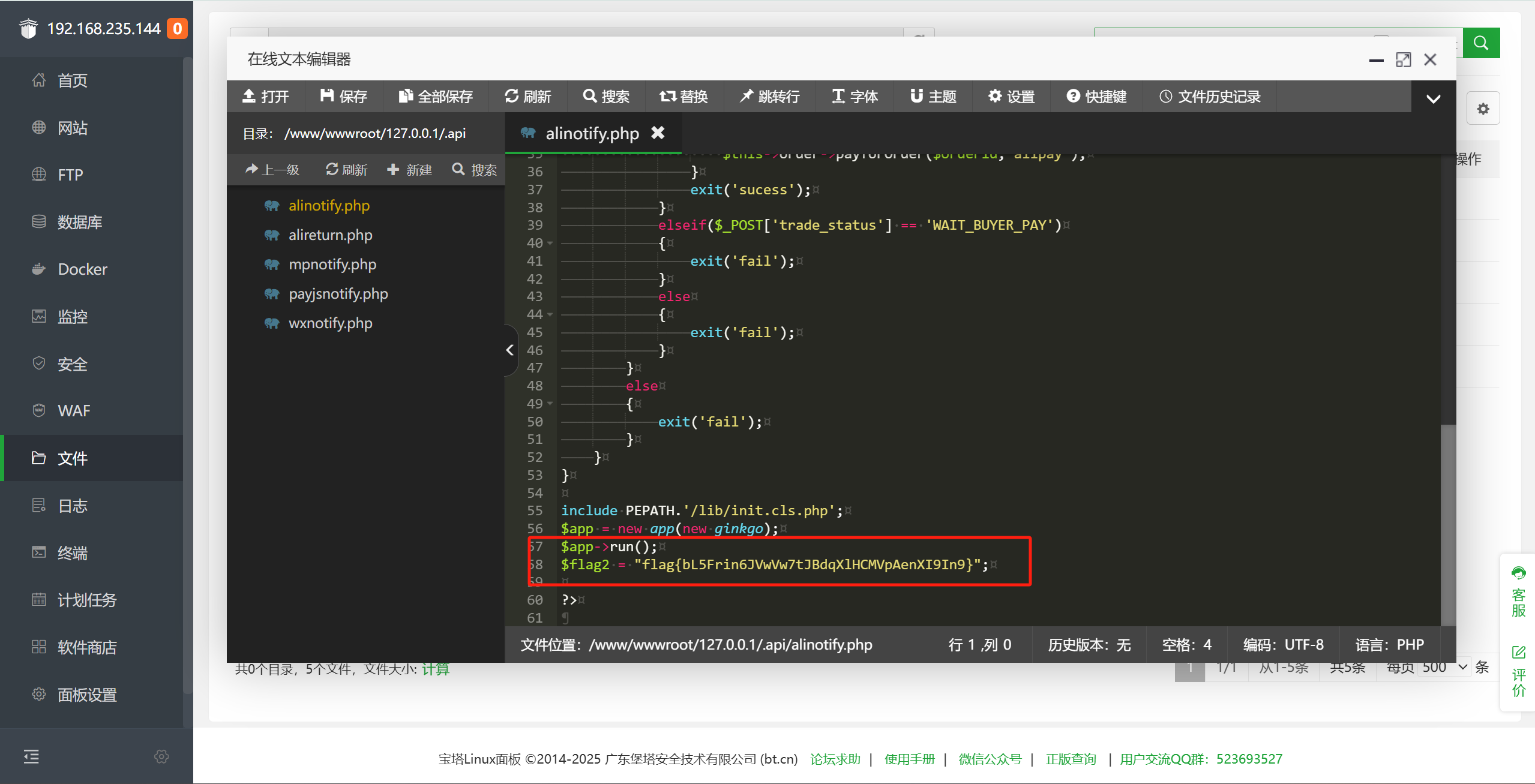Fold code block at line 49
This screenshot has width=1535, height=784.
click(550, 404)
